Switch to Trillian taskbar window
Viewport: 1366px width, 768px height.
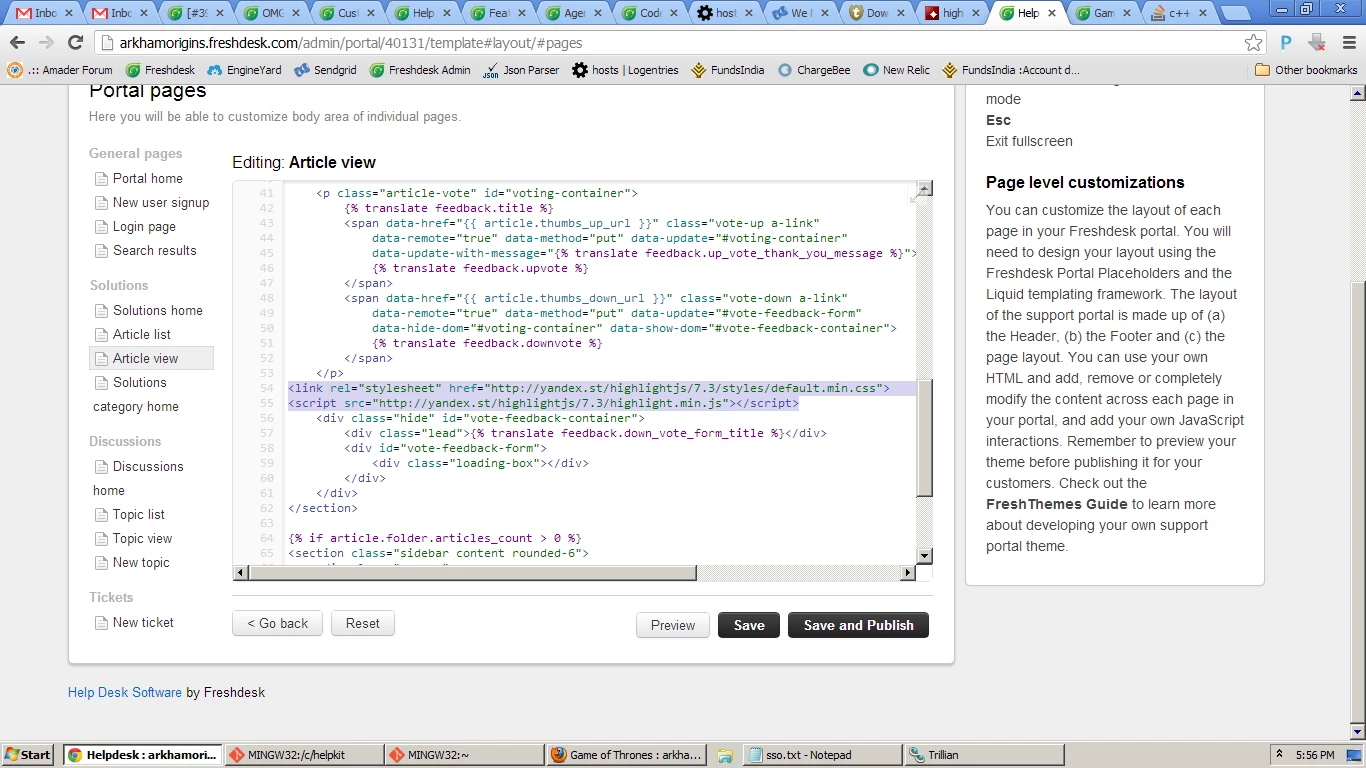(x=983, y=755)
